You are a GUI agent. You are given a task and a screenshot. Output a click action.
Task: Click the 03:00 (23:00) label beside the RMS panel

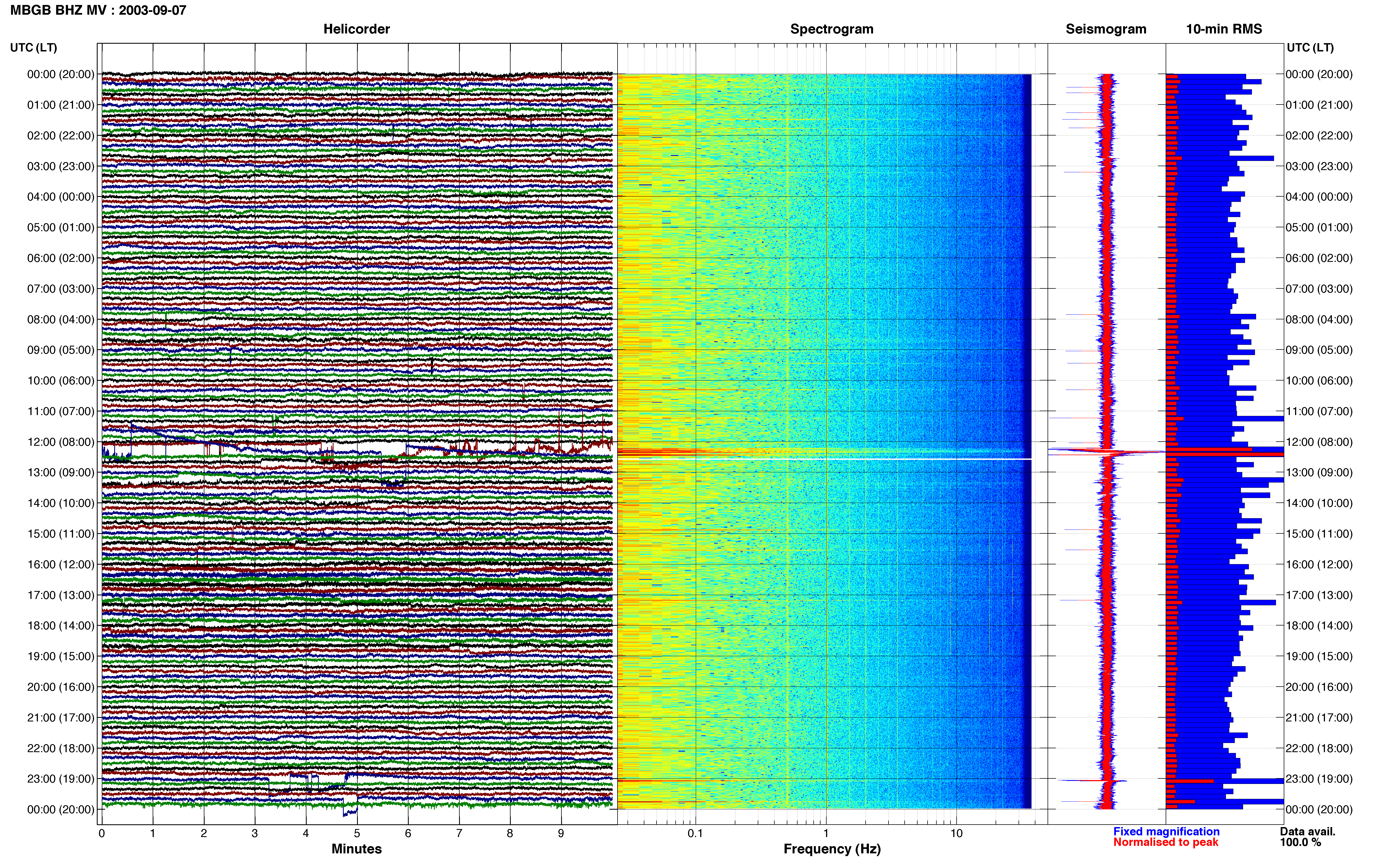1319,166
